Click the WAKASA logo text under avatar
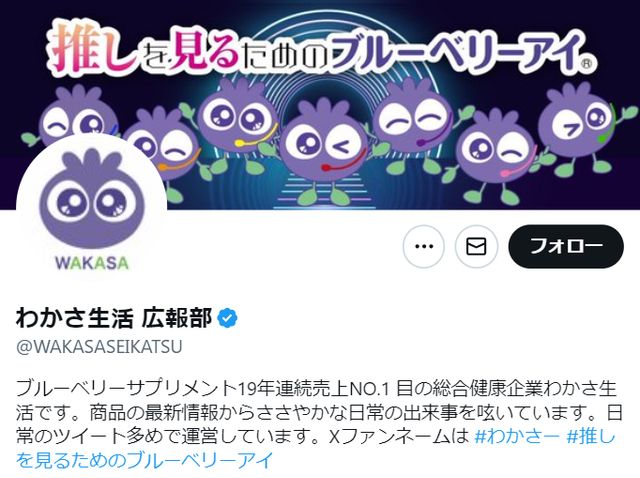640x478 pixels. [x=92, y=263]
